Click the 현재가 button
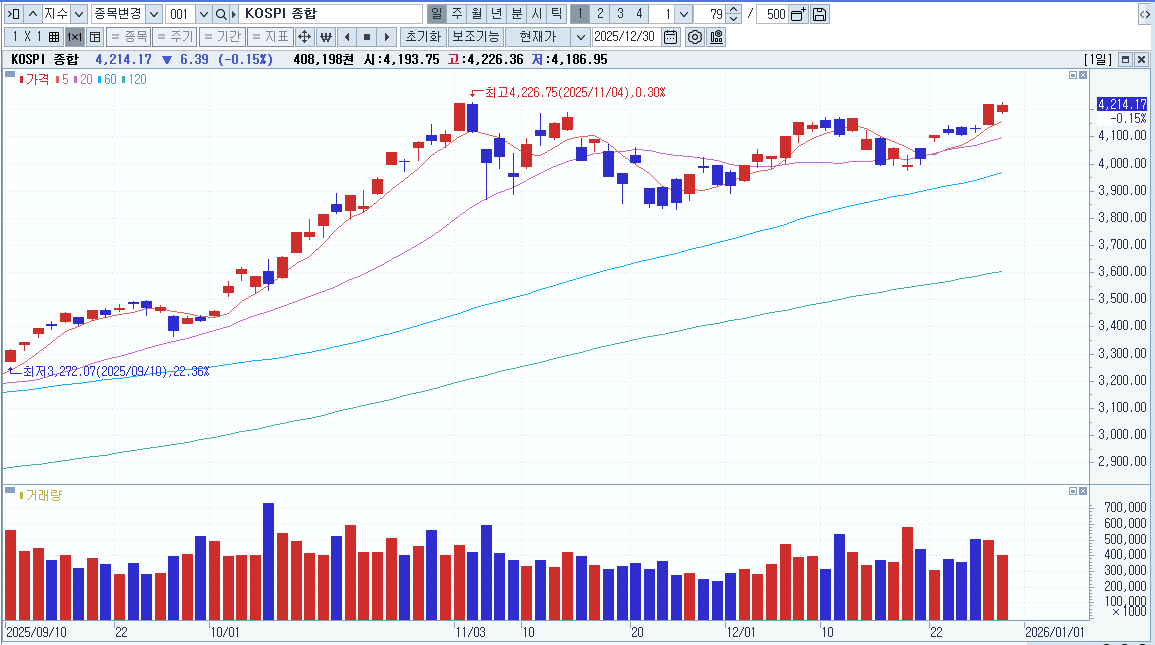 [538, 37]
